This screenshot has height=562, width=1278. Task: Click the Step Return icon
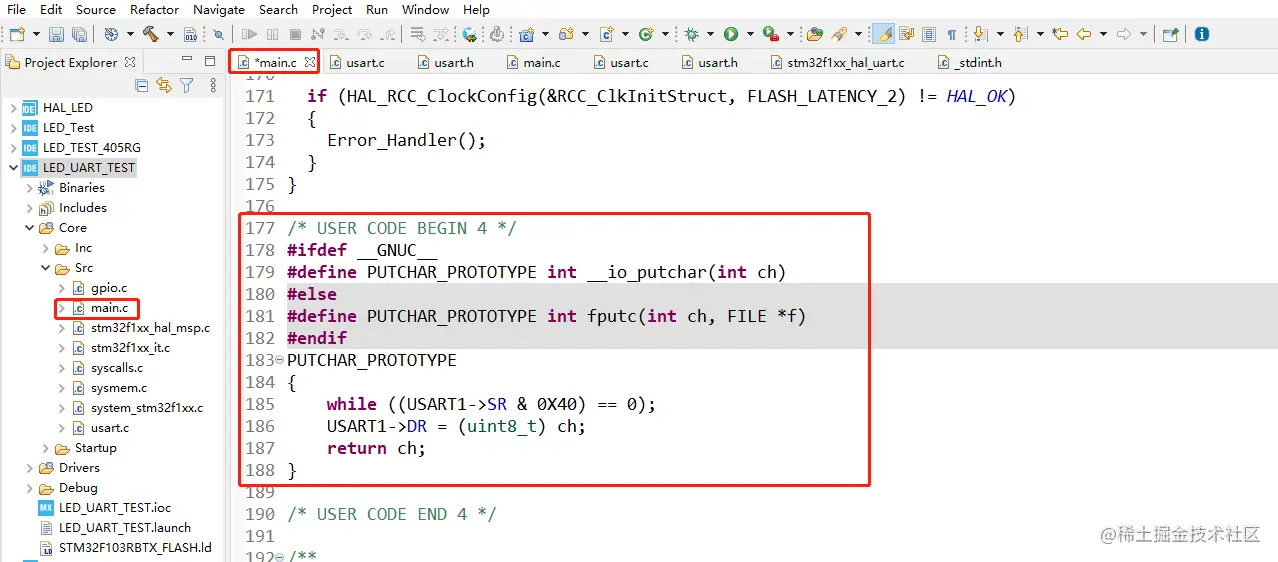point(387,34)
